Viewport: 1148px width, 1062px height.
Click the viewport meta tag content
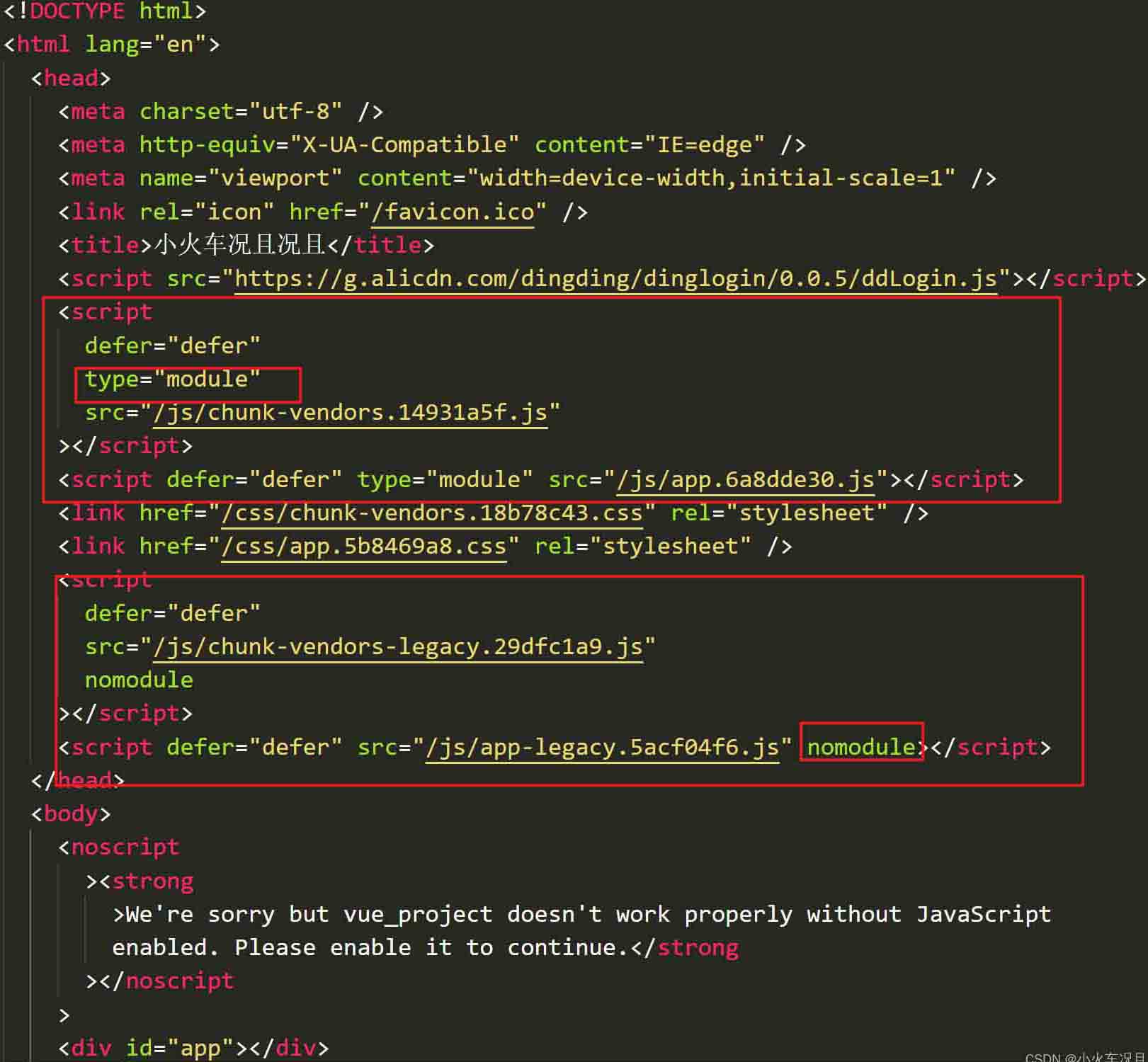click(x=708, y=178)
